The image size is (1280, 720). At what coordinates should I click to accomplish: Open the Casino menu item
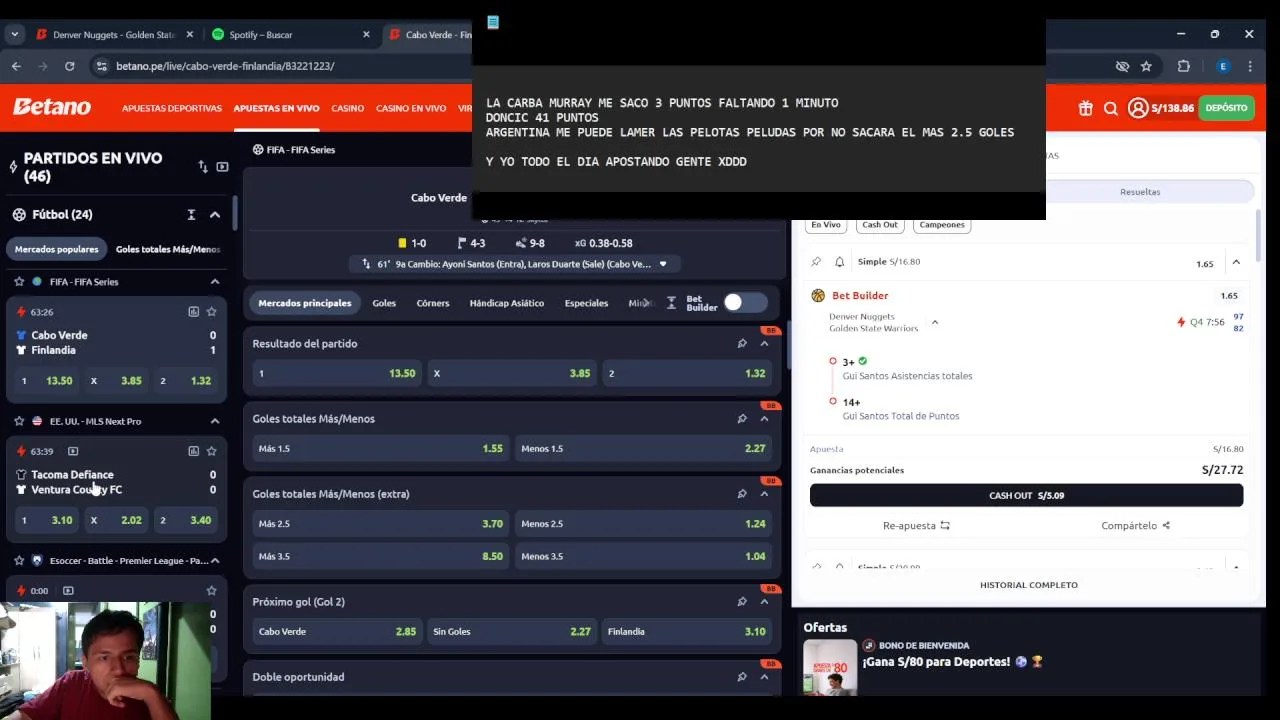point(348,108)
